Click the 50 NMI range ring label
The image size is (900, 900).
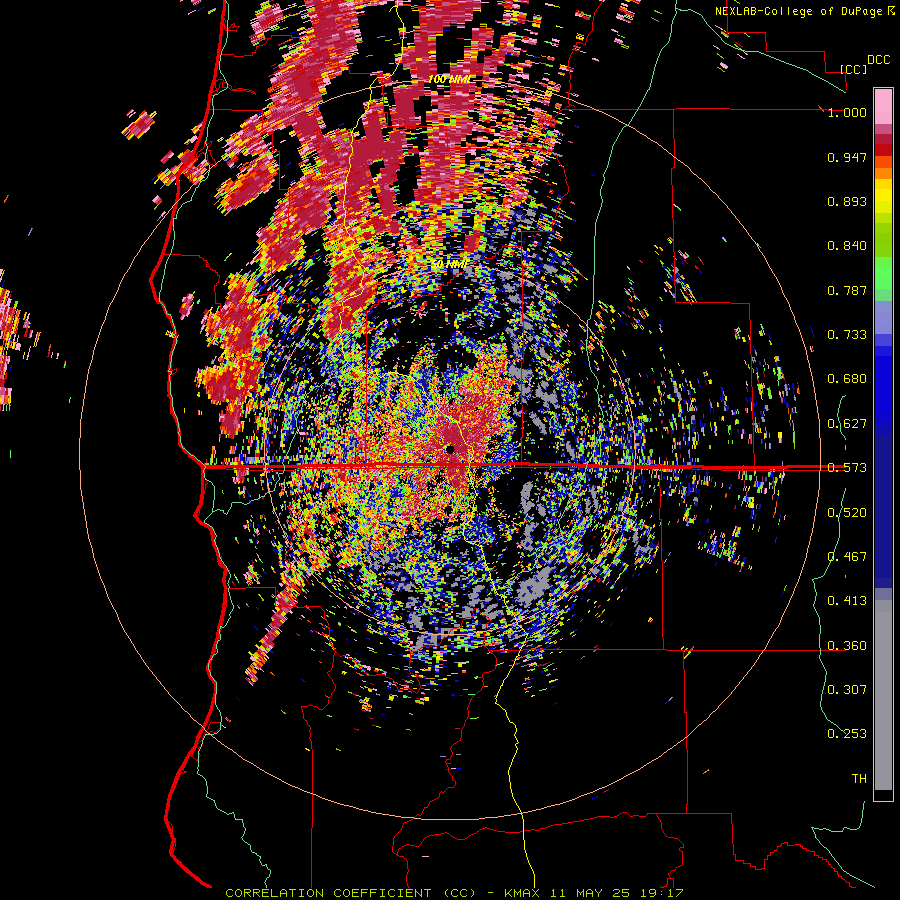pos(449,265)
